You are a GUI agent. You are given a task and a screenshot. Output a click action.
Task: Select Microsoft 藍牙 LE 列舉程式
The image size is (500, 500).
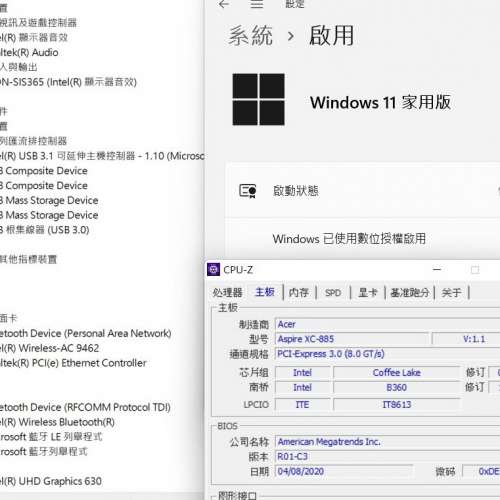(51, 437)
